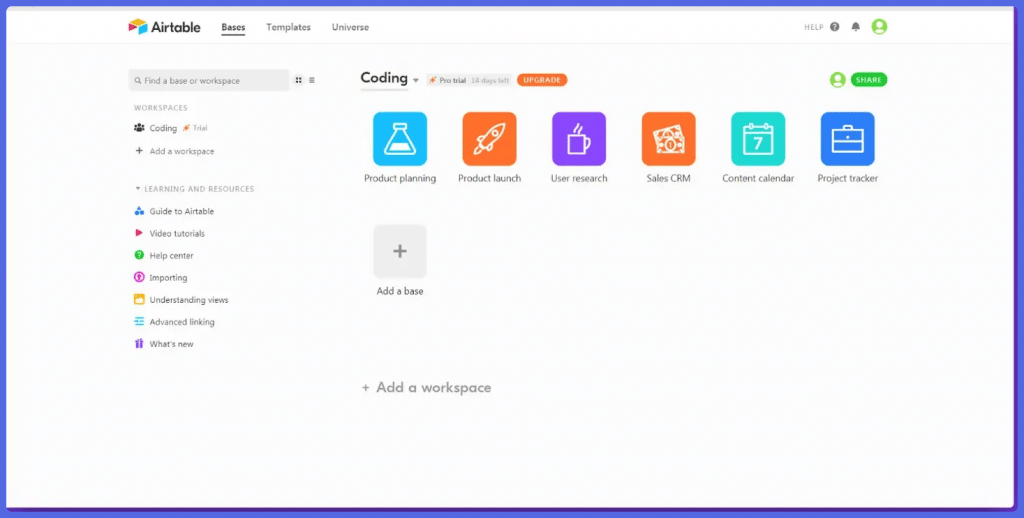This screenshot has height=518, width=1024.
Task: Click the Project tracker label
Action: (x=847, y=178)
